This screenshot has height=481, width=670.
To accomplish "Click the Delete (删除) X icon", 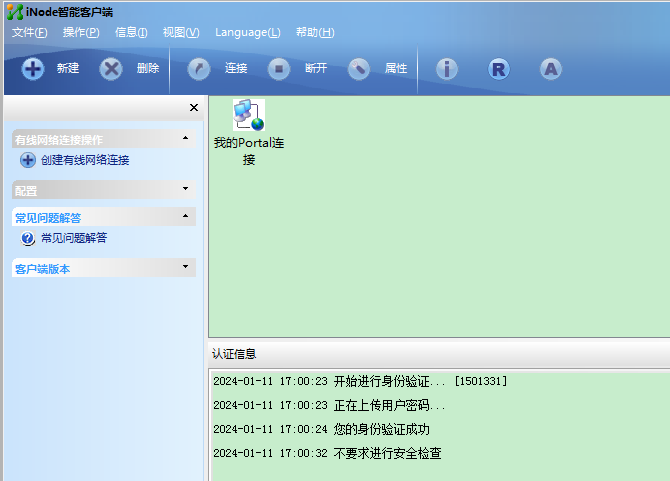I will pyautogui.click(x=111, y=69).
